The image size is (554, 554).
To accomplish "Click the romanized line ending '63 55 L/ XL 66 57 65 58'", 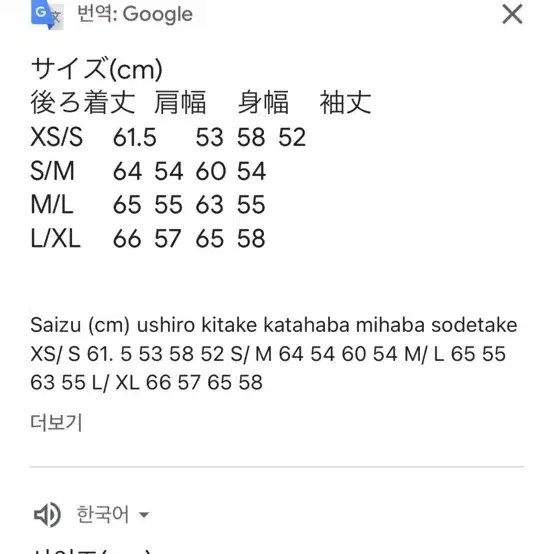I will (146, 382).
